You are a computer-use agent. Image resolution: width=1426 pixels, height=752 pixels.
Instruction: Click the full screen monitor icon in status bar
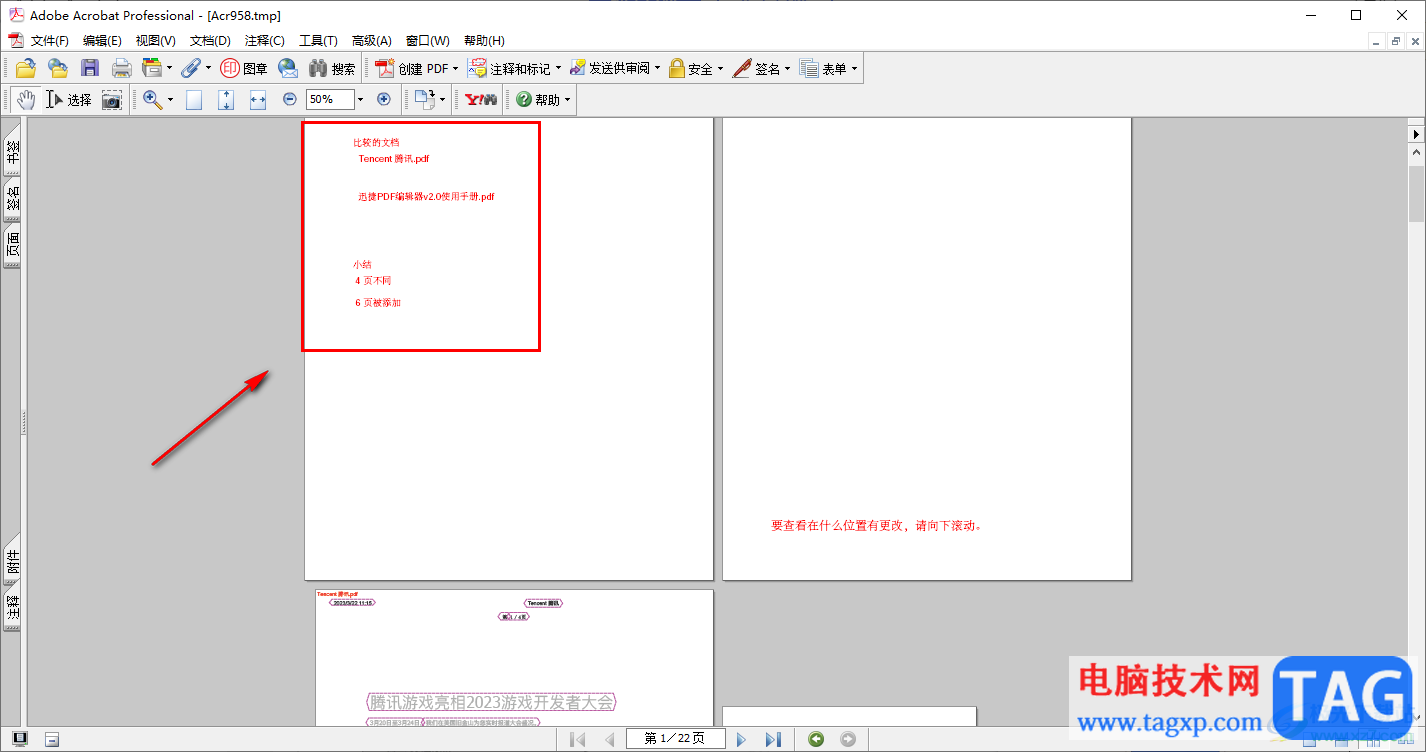20,739
